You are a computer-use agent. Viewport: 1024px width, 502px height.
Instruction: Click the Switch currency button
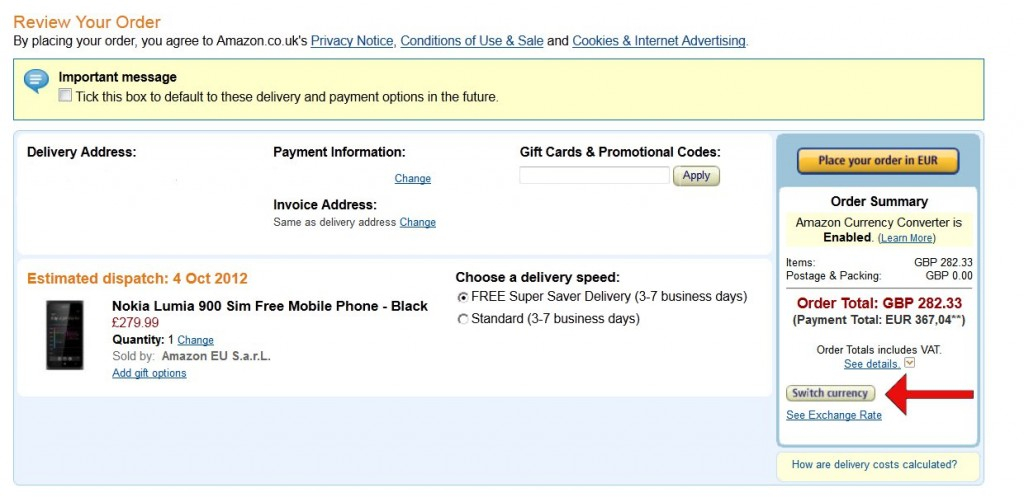[x=830, y=393]
